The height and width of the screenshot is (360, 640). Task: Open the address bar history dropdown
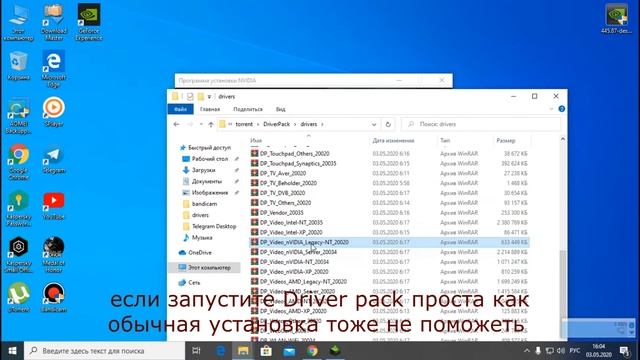(374, 124)
